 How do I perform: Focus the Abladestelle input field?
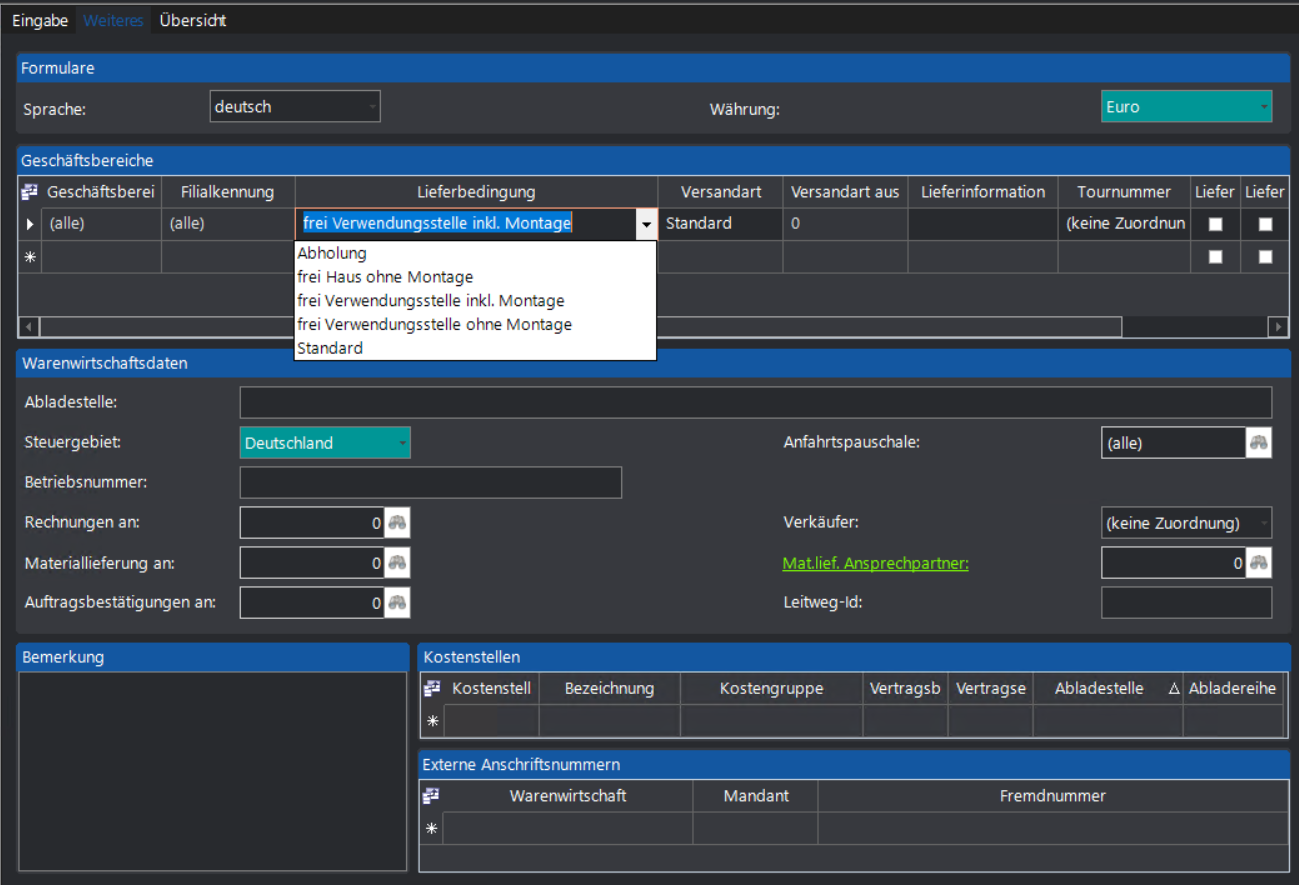pos(756,402)
